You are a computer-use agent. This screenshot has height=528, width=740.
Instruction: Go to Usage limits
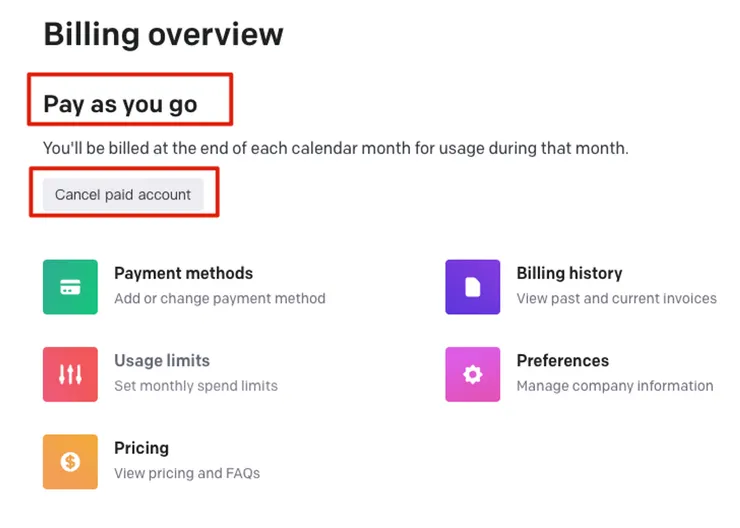[x=162, y=360]
